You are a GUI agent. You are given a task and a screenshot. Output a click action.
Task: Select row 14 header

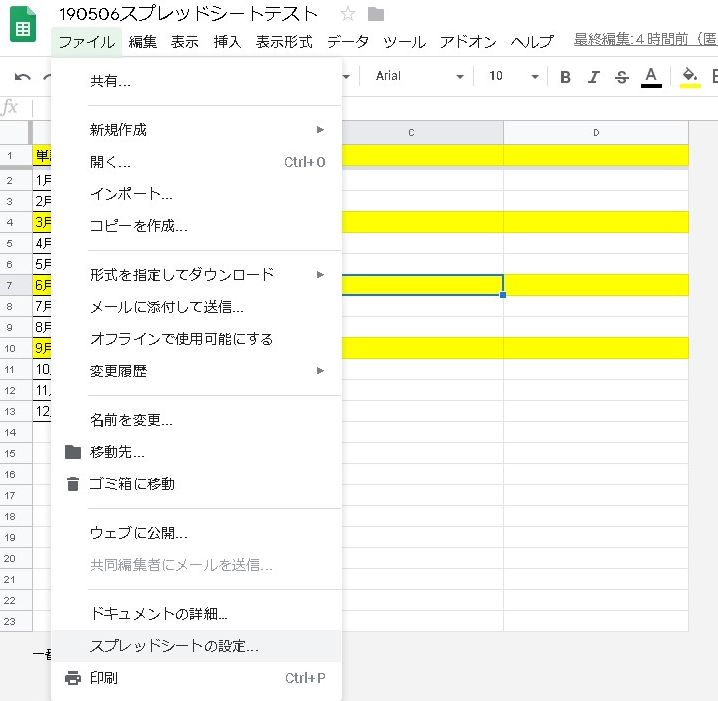(16, 432)
